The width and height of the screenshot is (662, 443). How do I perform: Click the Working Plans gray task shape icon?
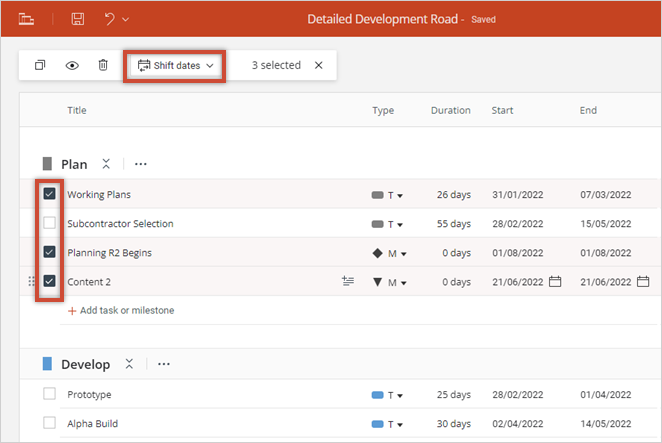[377, 195]
